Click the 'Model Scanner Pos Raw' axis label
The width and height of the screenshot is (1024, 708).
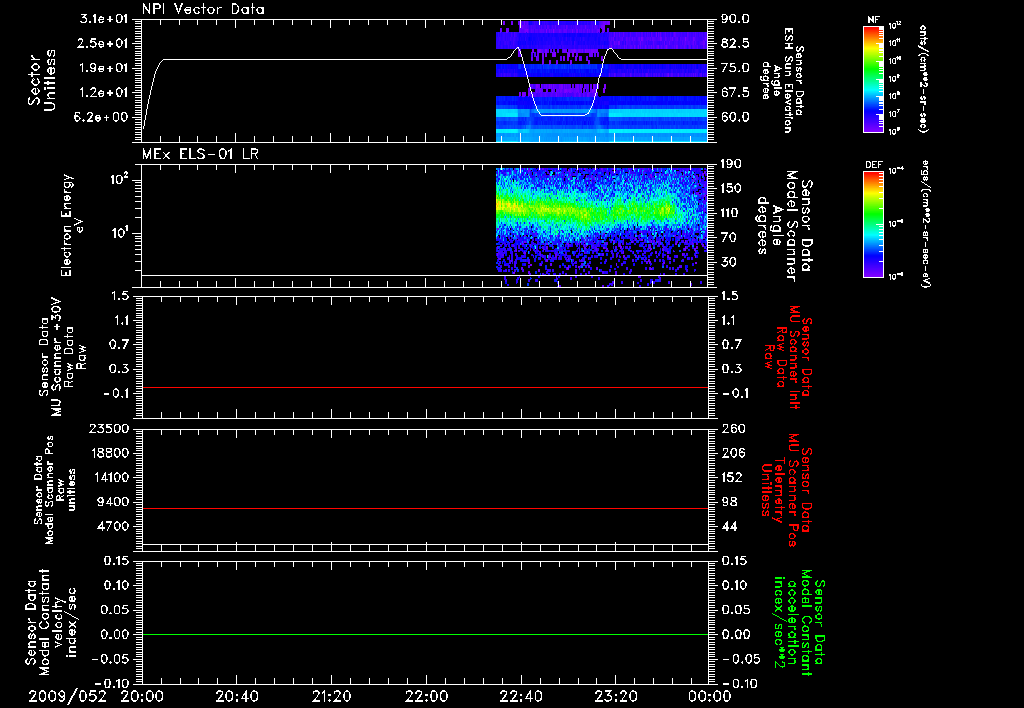56,490
